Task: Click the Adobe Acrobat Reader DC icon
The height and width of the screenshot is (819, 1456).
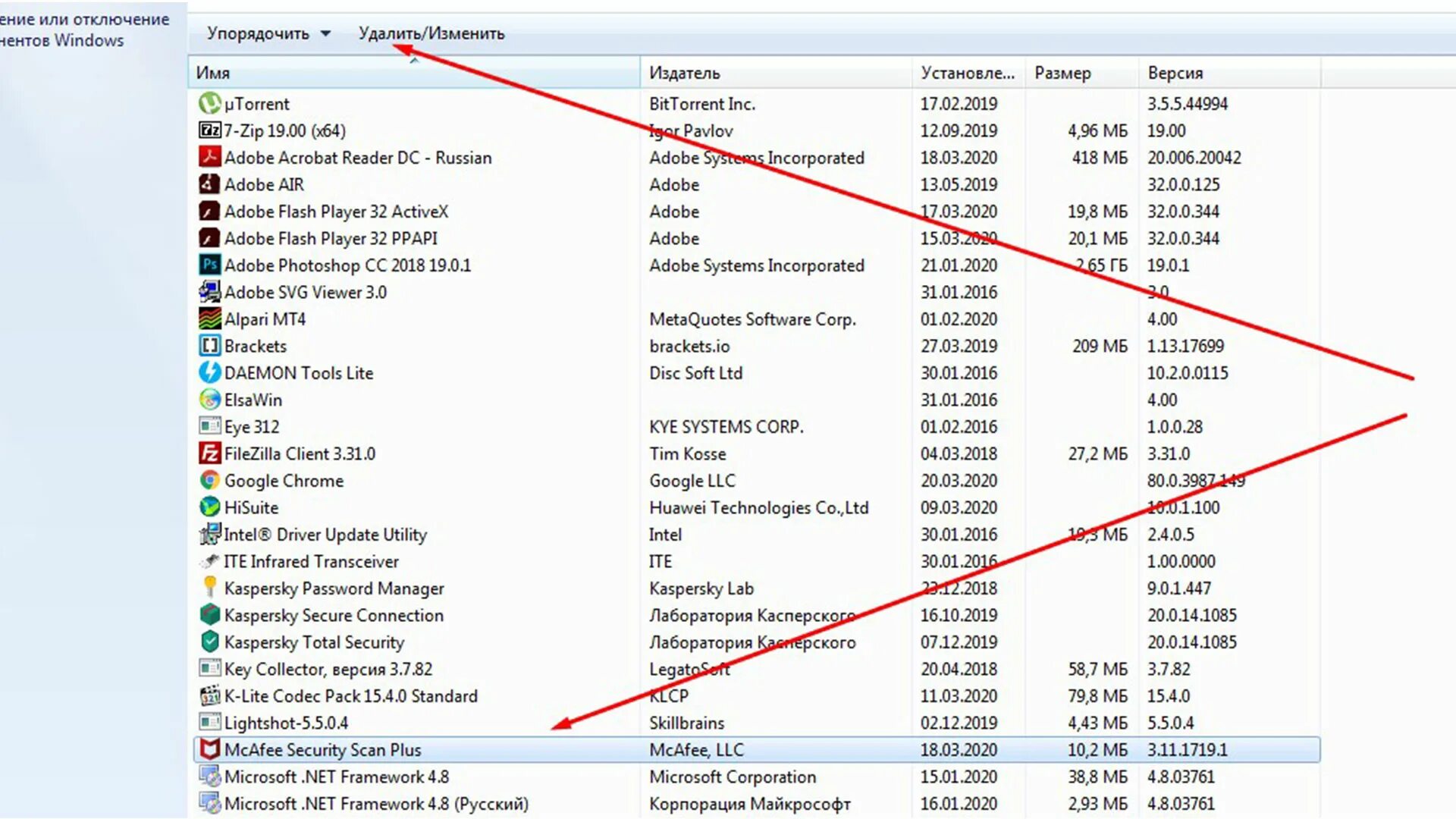Action: pos(209,157)
